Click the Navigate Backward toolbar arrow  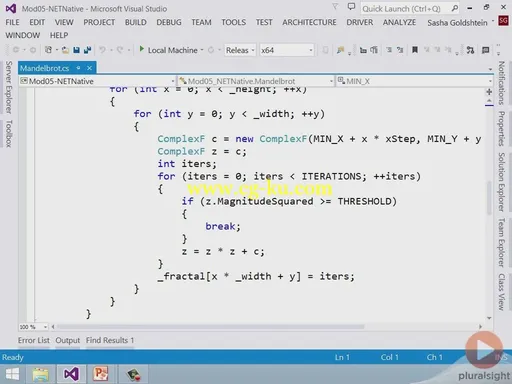(x=16, y=50)
